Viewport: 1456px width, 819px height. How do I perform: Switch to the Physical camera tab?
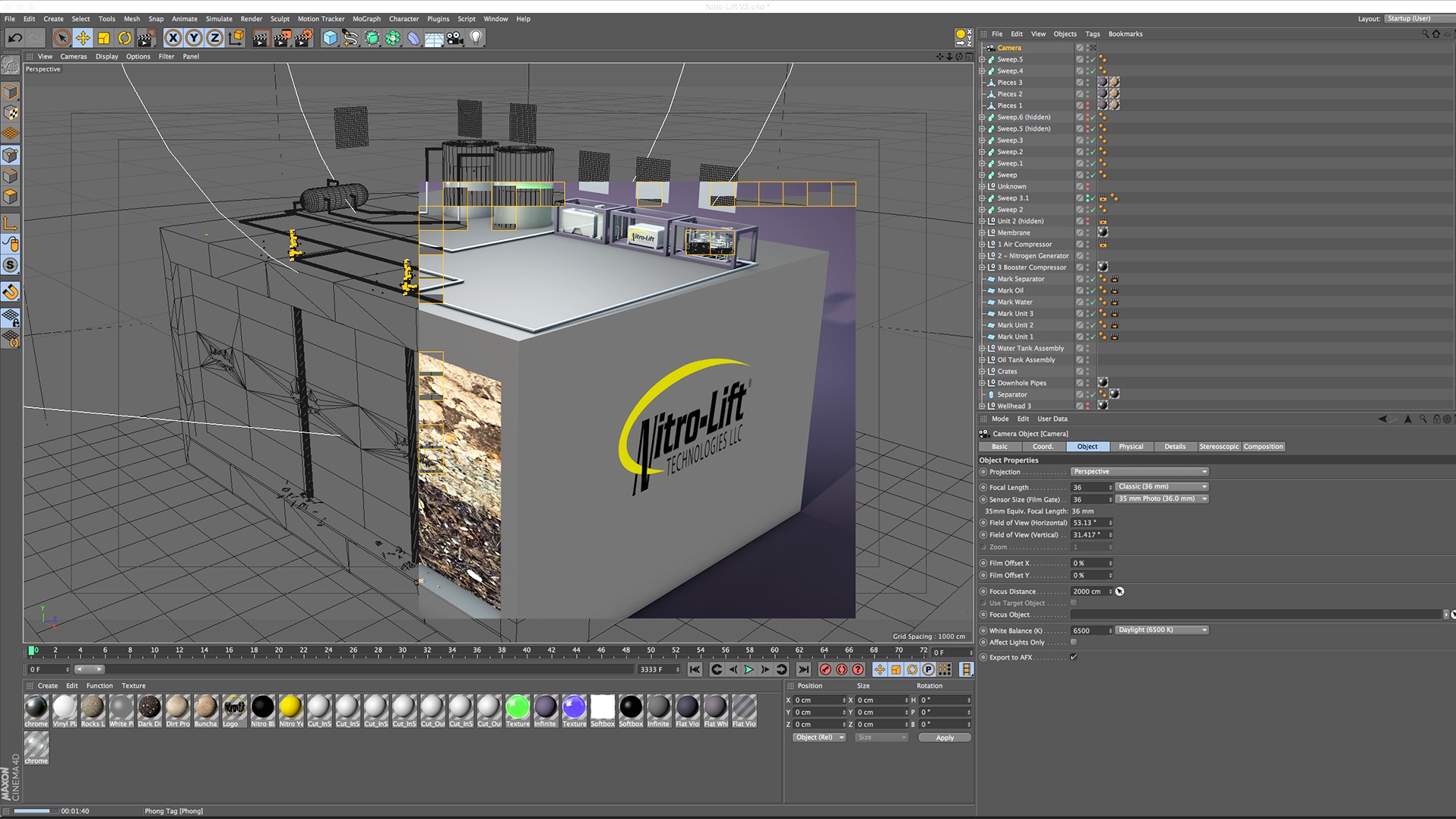[x=1131, y=447]
